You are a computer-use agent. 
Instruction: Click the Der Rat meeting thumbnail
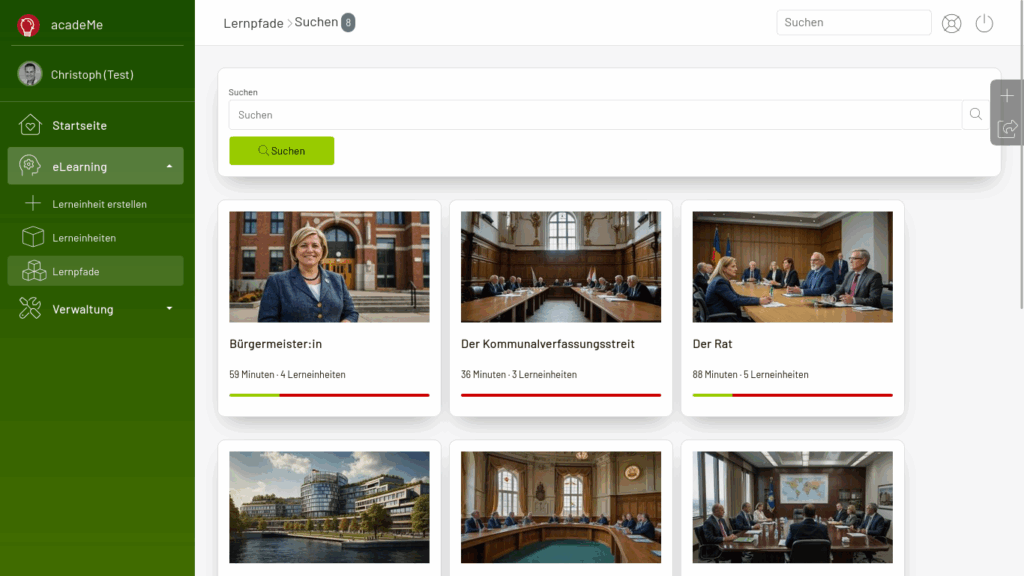792,266
